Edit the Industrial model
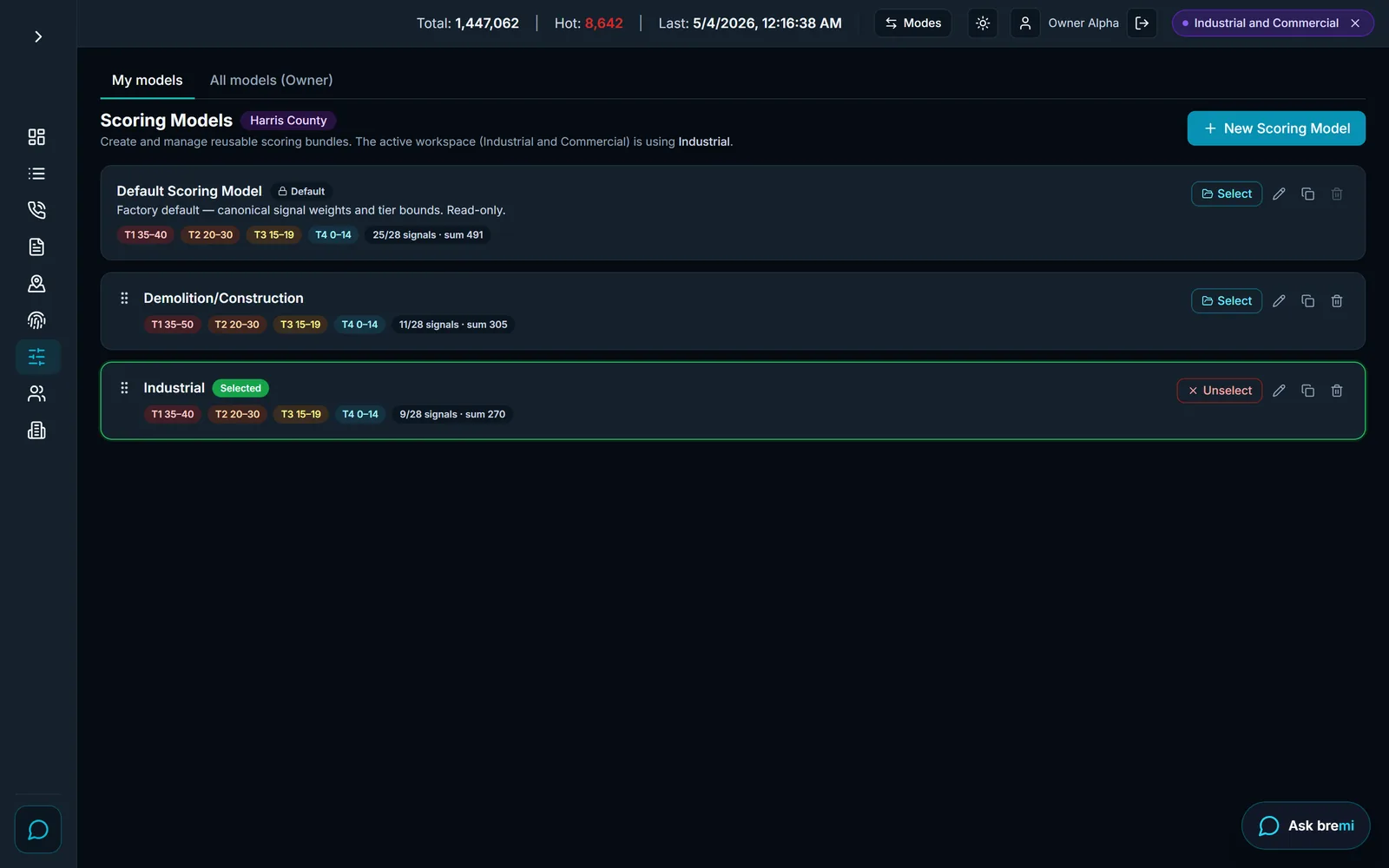The image size is (1389, 868). pos(1279,391)
